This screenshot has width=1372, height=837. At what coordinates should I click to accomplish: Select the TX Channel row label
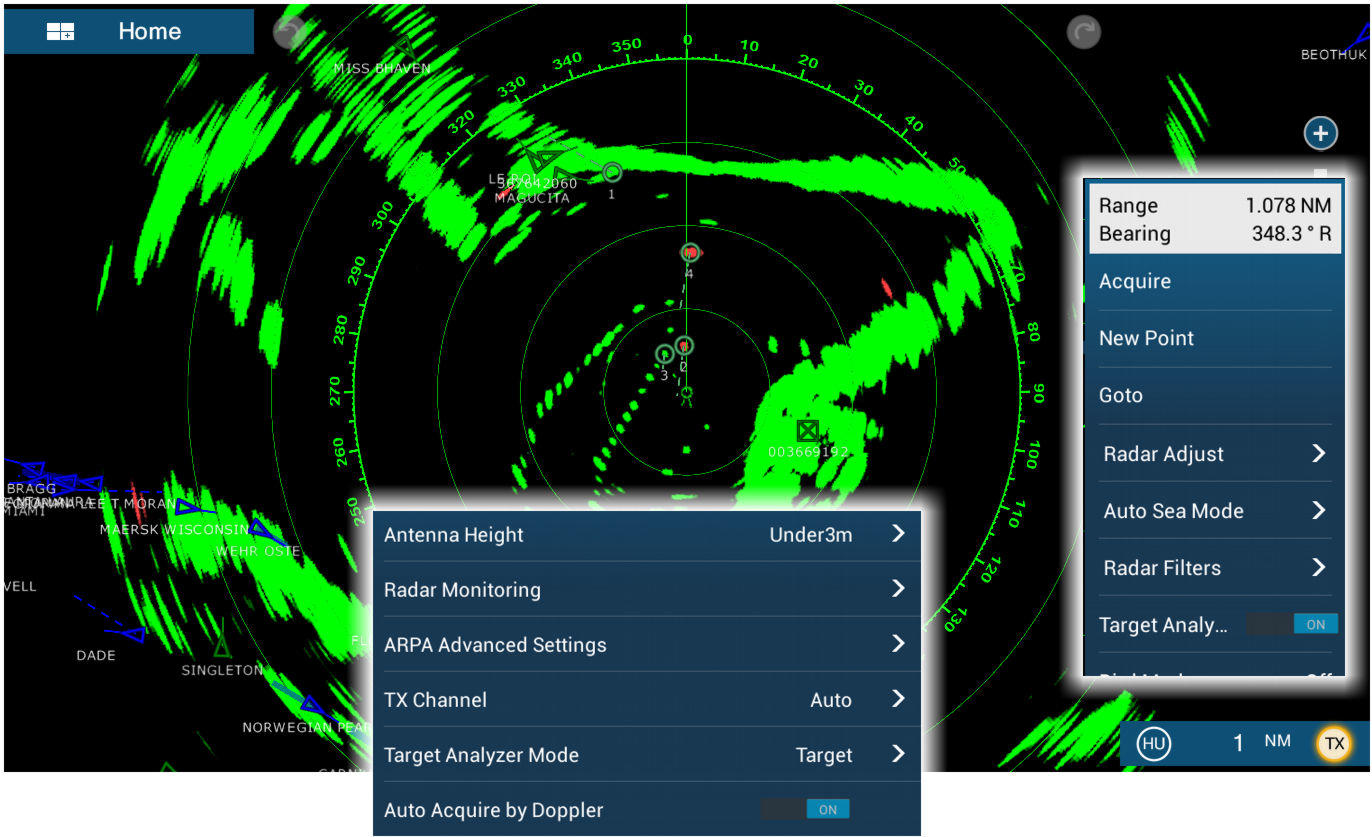click(x=435, y=699)
